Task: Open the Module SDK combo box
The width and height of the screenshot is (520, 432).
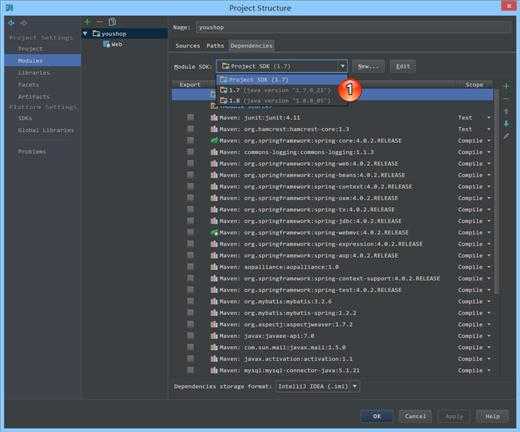Action: [282, 66]
